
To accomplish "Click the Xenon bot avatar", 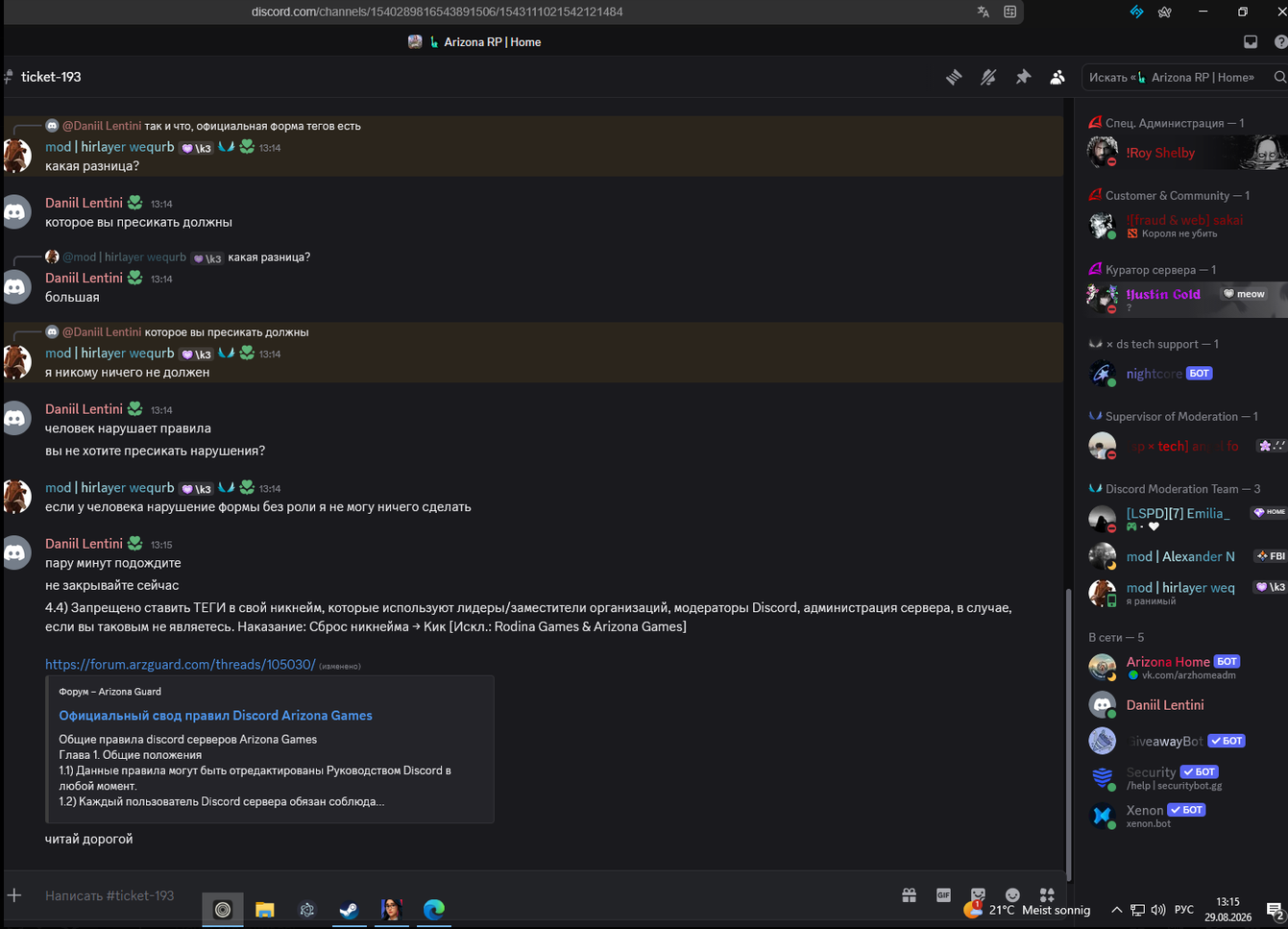I will pos(1102,816).
